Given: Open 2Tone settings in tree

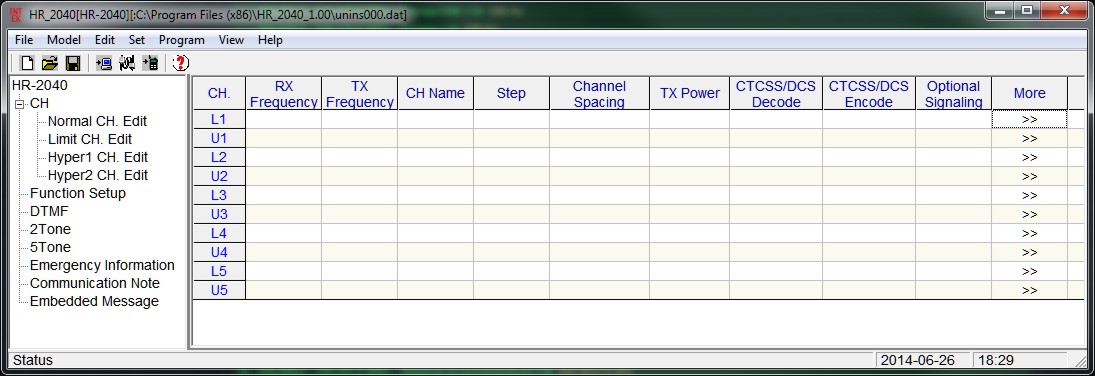Looking at the screenshot, I should (50, 229).
